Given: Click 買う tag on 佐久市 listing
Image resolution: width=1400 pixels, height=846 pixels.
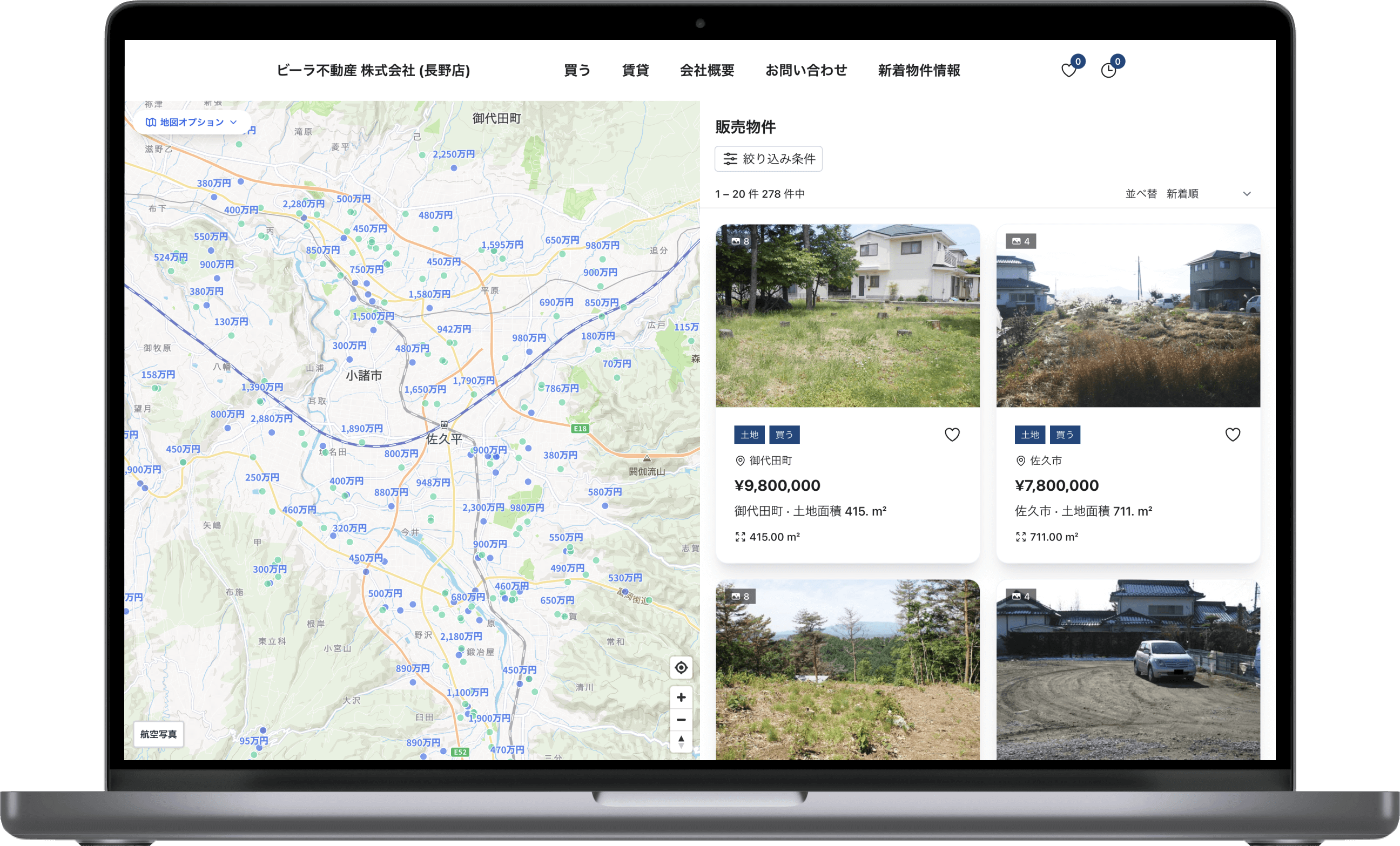Looking at the screenshot, I should click(x=1065, y=435).
